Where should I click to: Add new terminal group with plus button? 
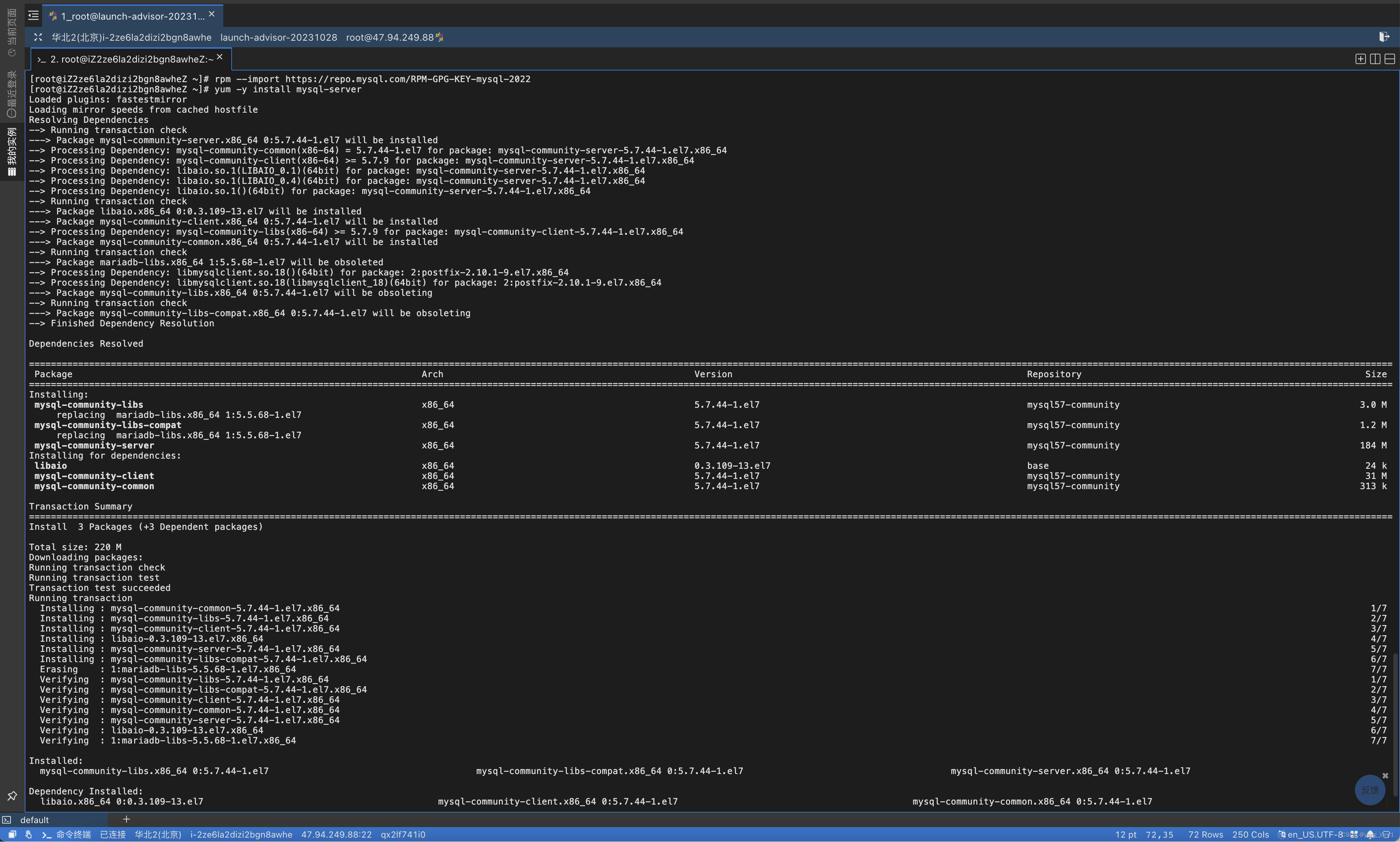126,819
